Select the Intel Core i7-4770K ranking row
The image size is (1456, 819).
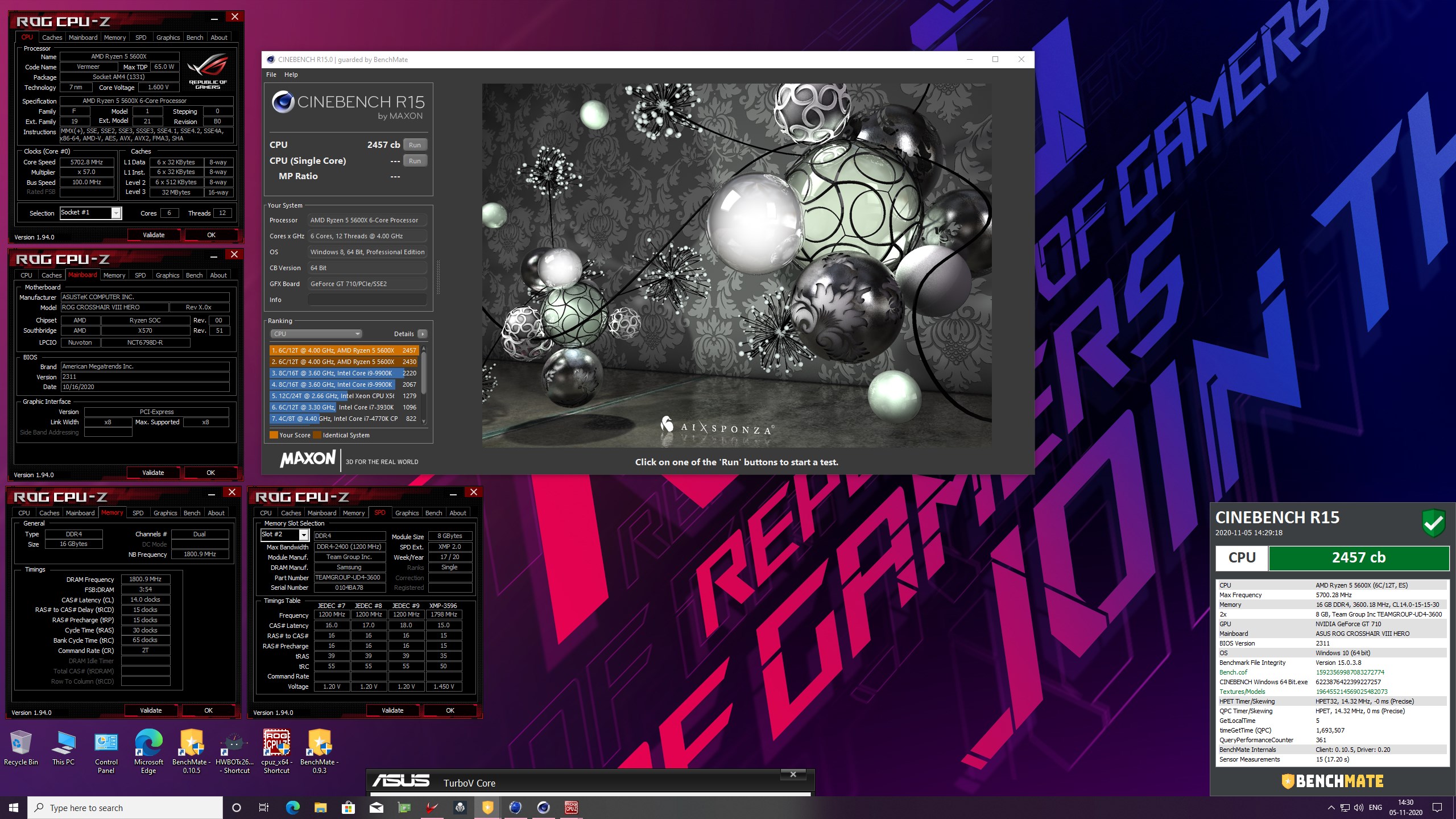[x=344, y=419]
